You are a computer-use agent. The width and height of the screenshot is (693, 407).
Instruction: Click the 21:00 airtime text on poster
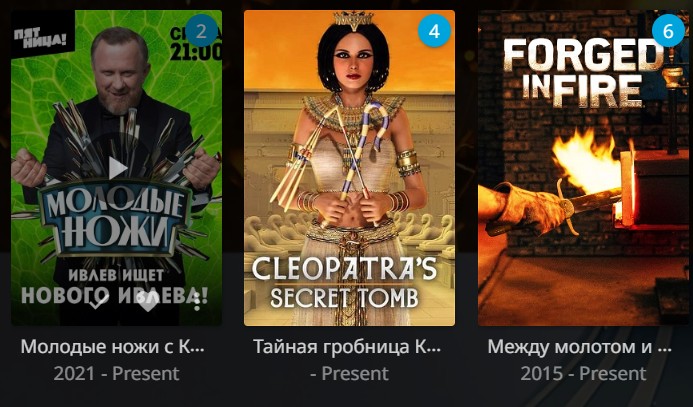pyautogui.click(x=195, y=52)
